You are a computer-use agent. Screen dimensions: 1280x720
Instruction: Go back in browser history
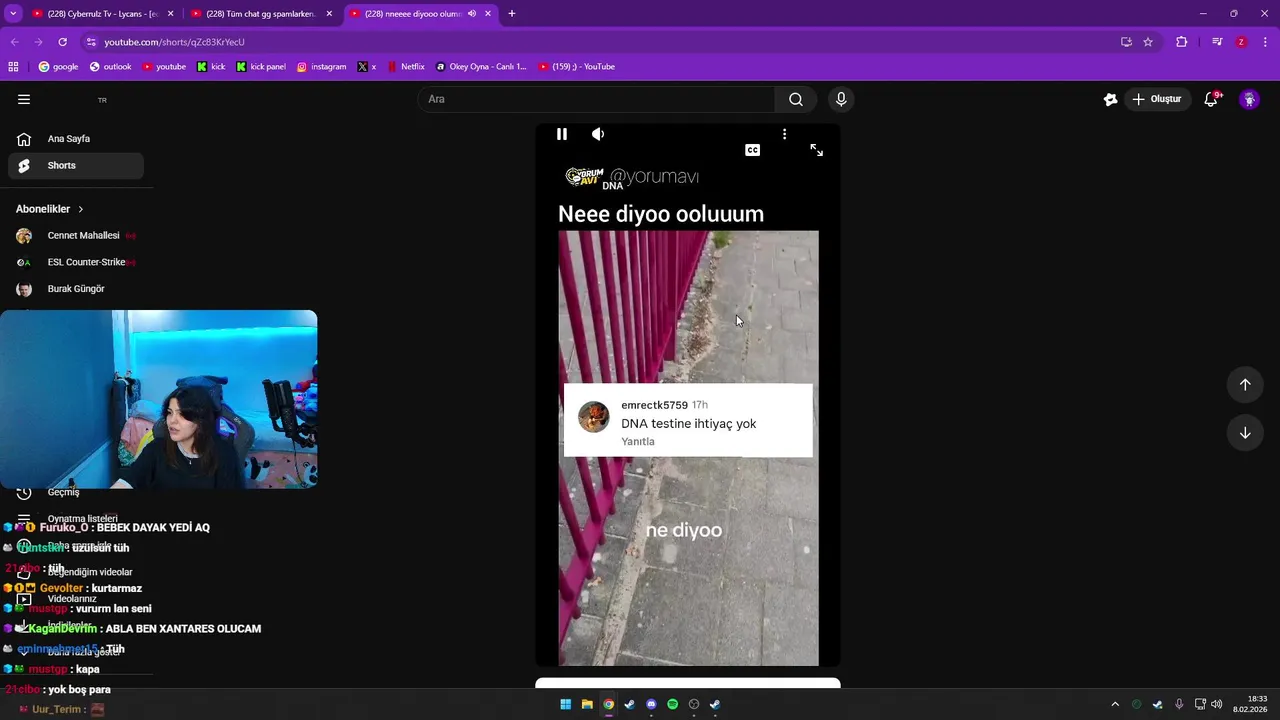click(14, 42)
